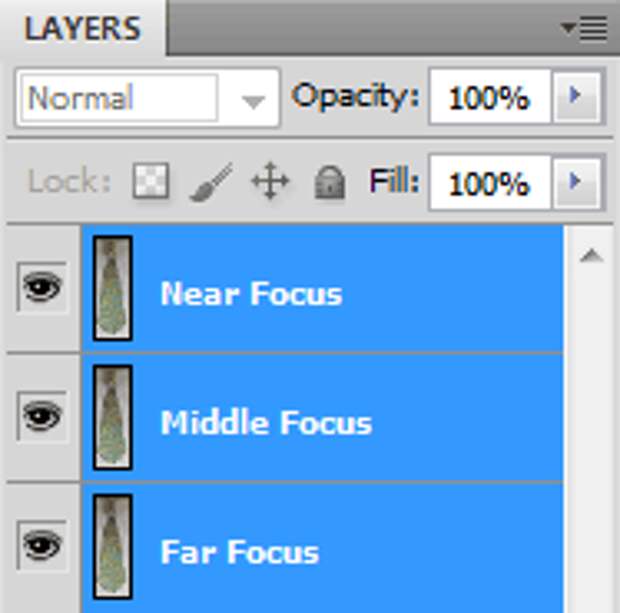Image resolution: width=620 pixels, height=613 pixels.
Task: Select the Far Focus layer name
Action: point(240,552)
